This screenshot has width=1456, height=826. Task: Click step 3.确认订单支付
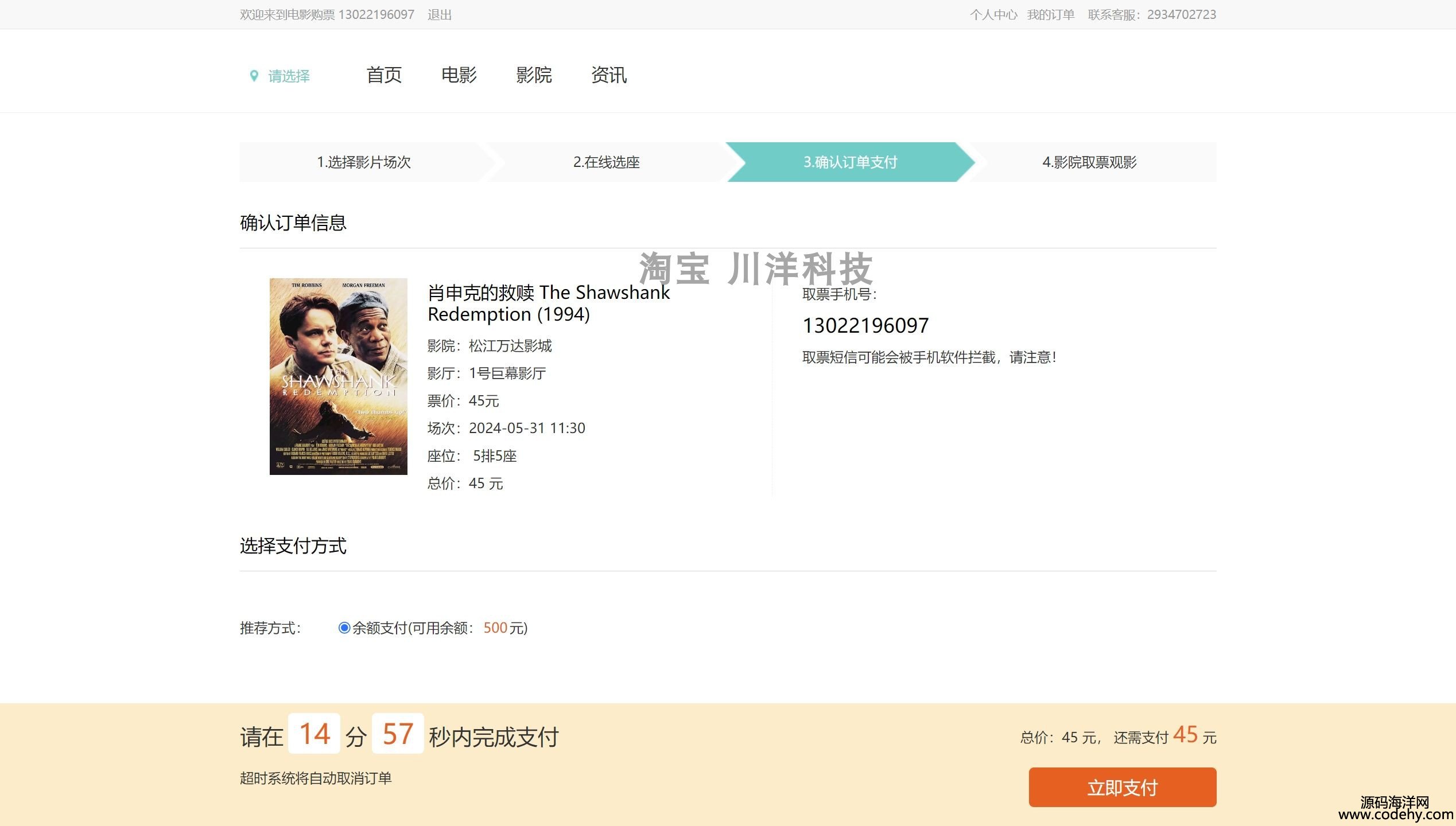tap(849, 162)
